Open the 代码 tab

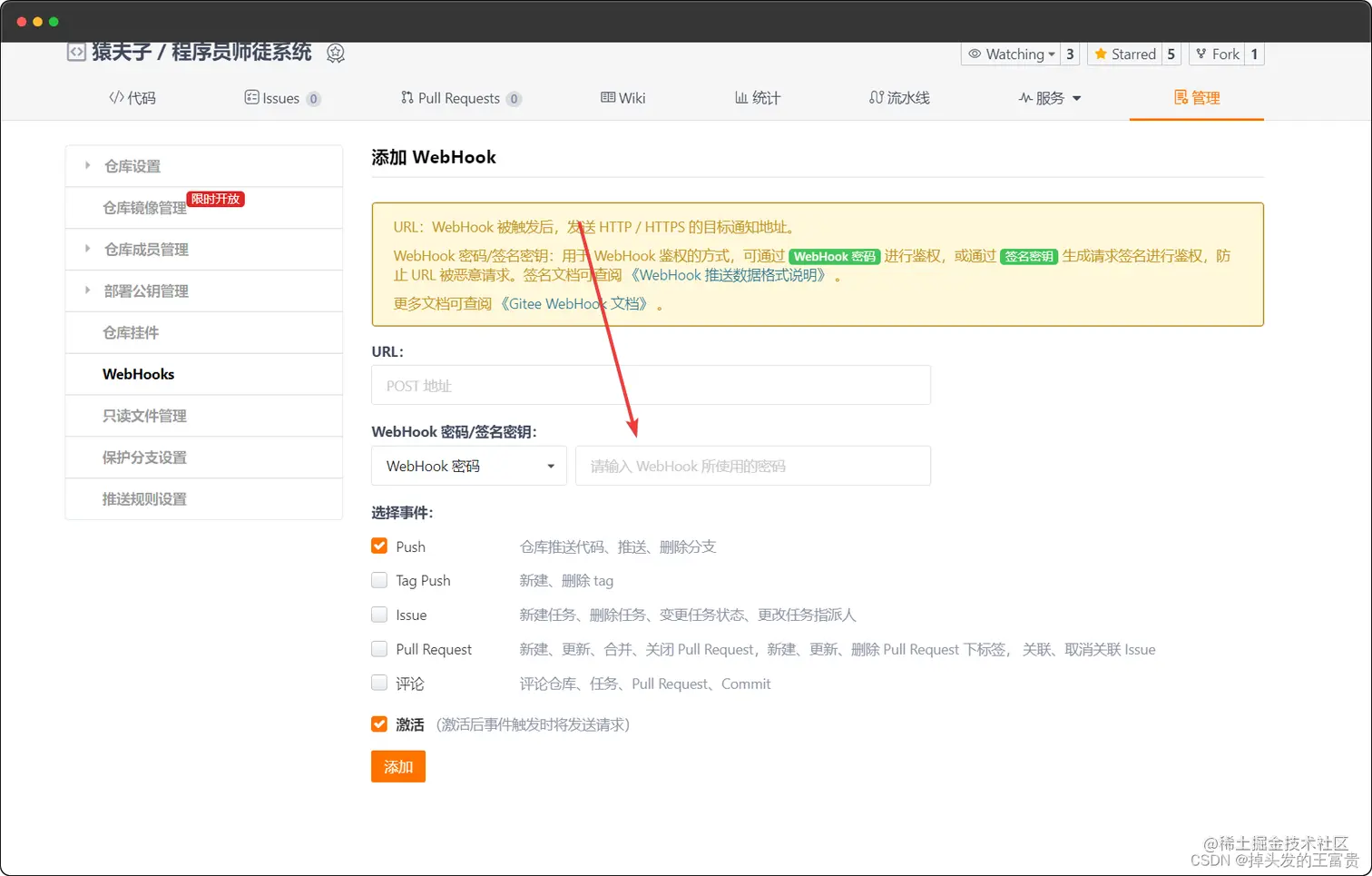click(132, 98)
